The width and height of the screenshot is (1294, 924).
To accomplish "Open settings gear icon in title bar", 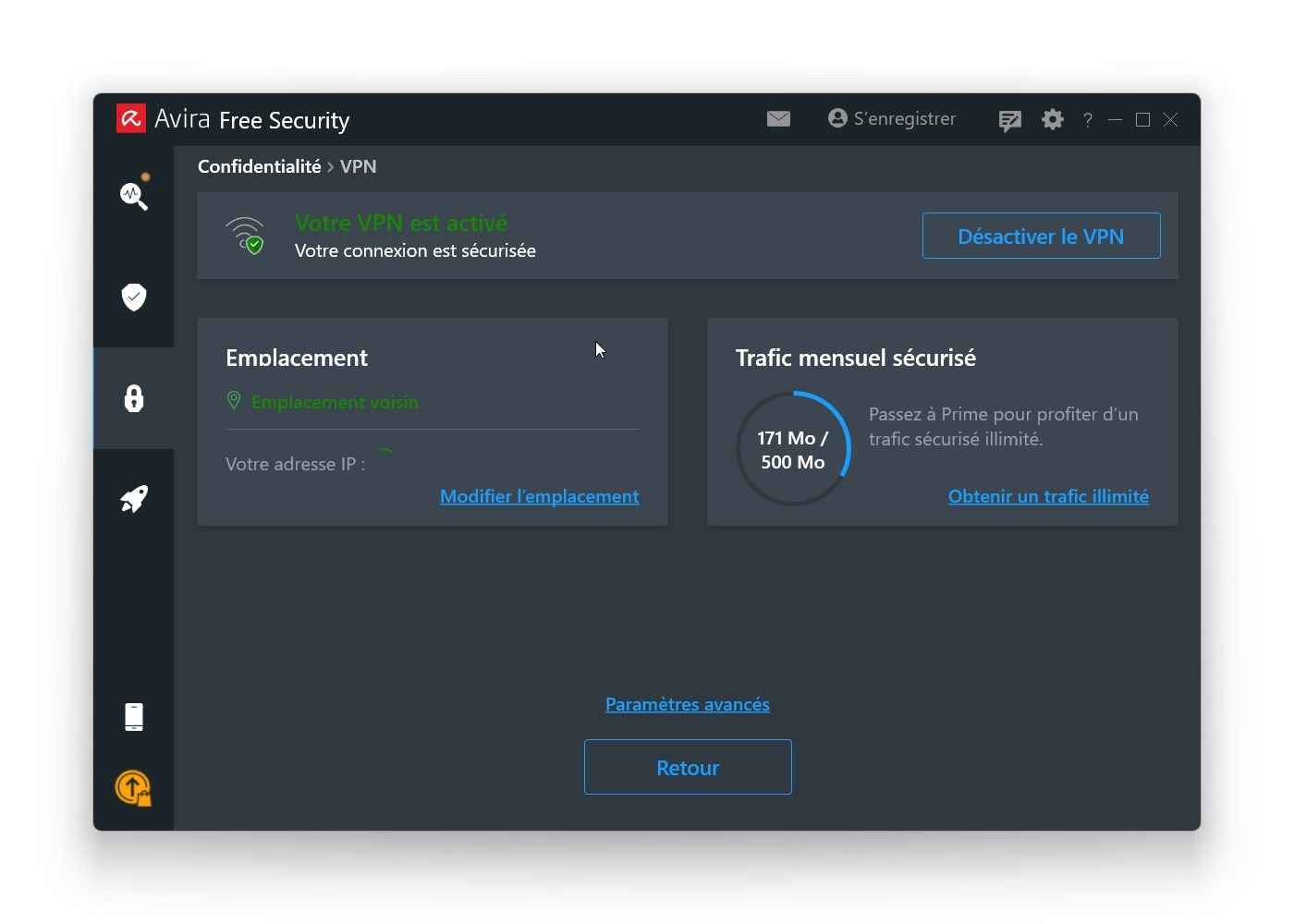I will click(1052, 119).
